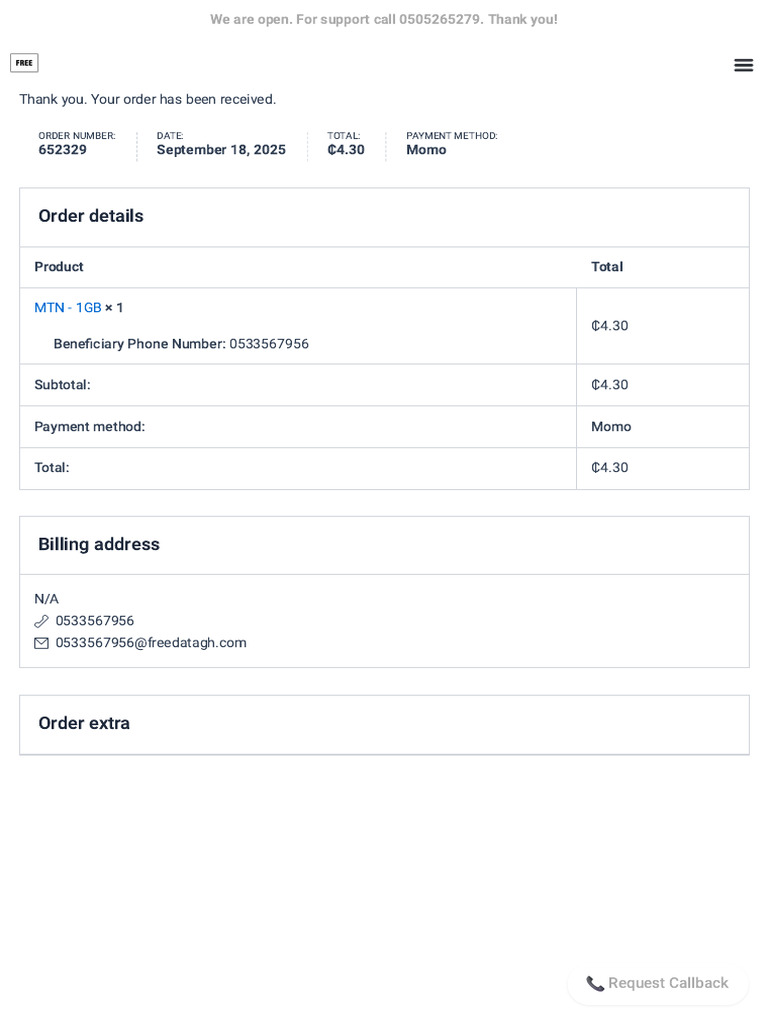
Task: Click the billing email address
Action: pos(151,643)
